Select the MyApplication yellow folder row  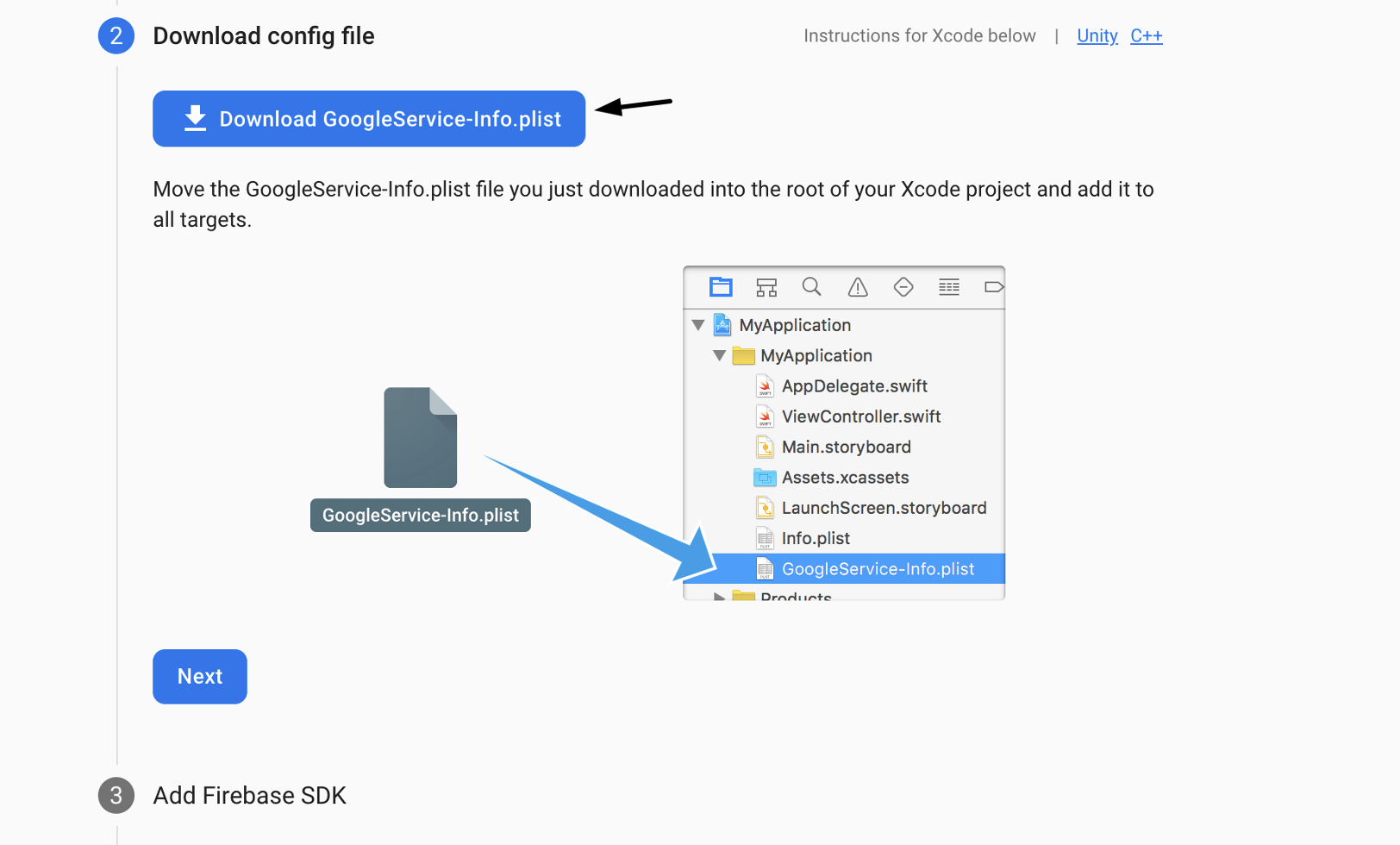point(844,355)
